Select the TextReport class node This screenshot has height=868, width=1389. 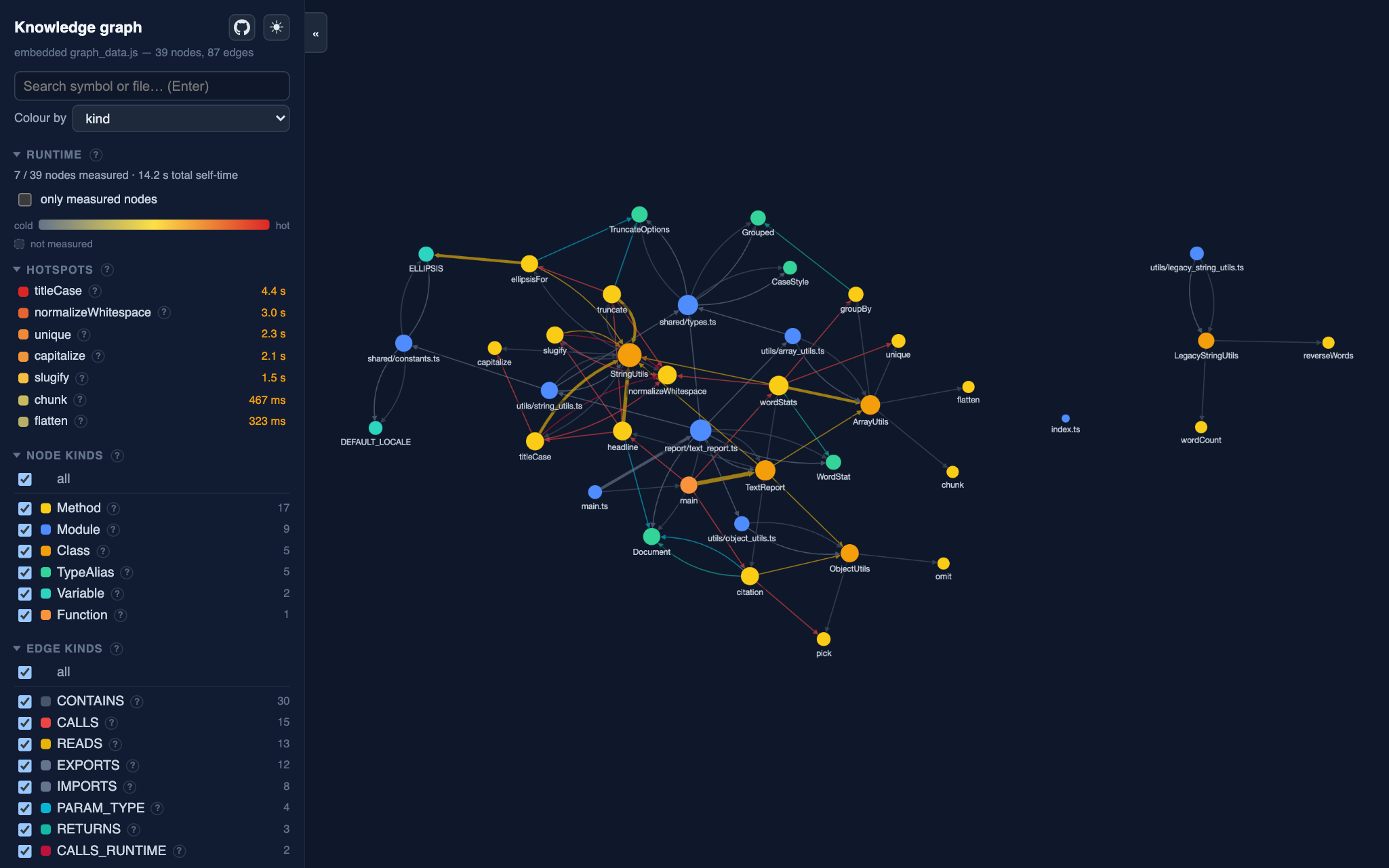765,470
